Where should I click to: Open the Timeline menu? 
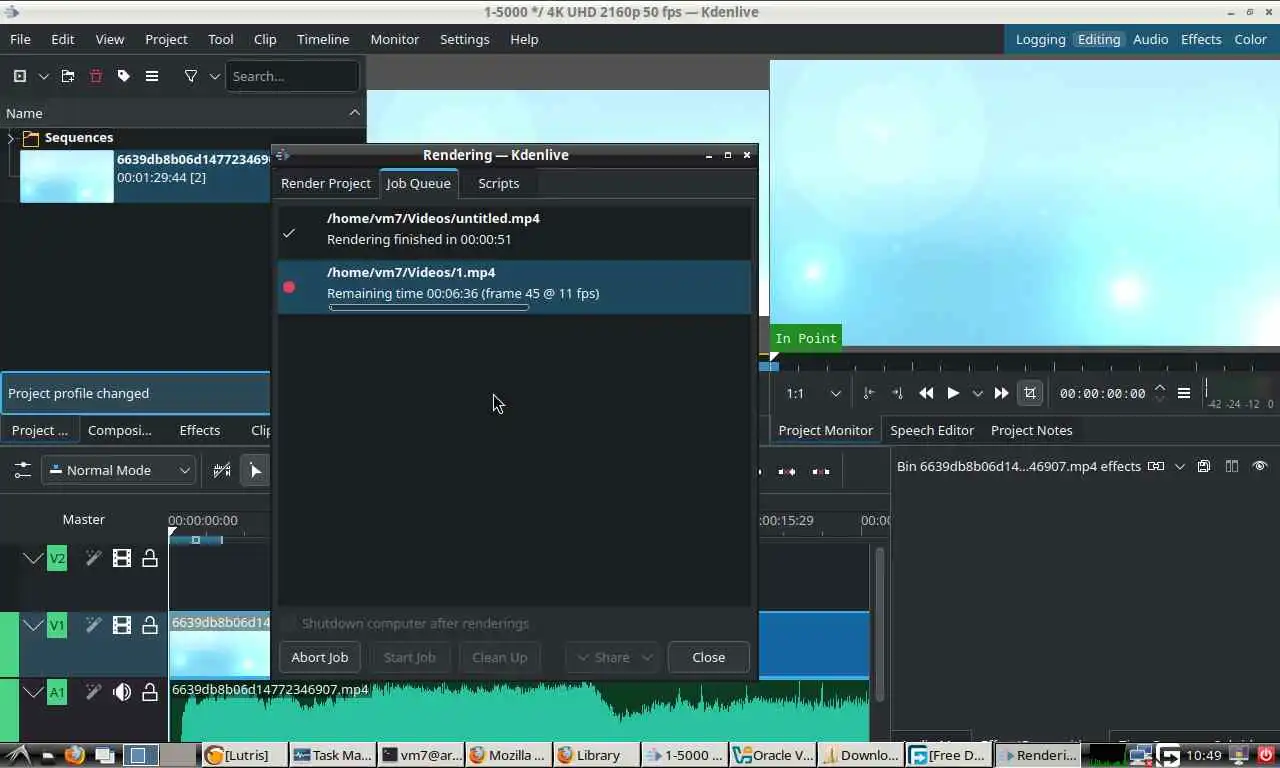coord(323,39)
